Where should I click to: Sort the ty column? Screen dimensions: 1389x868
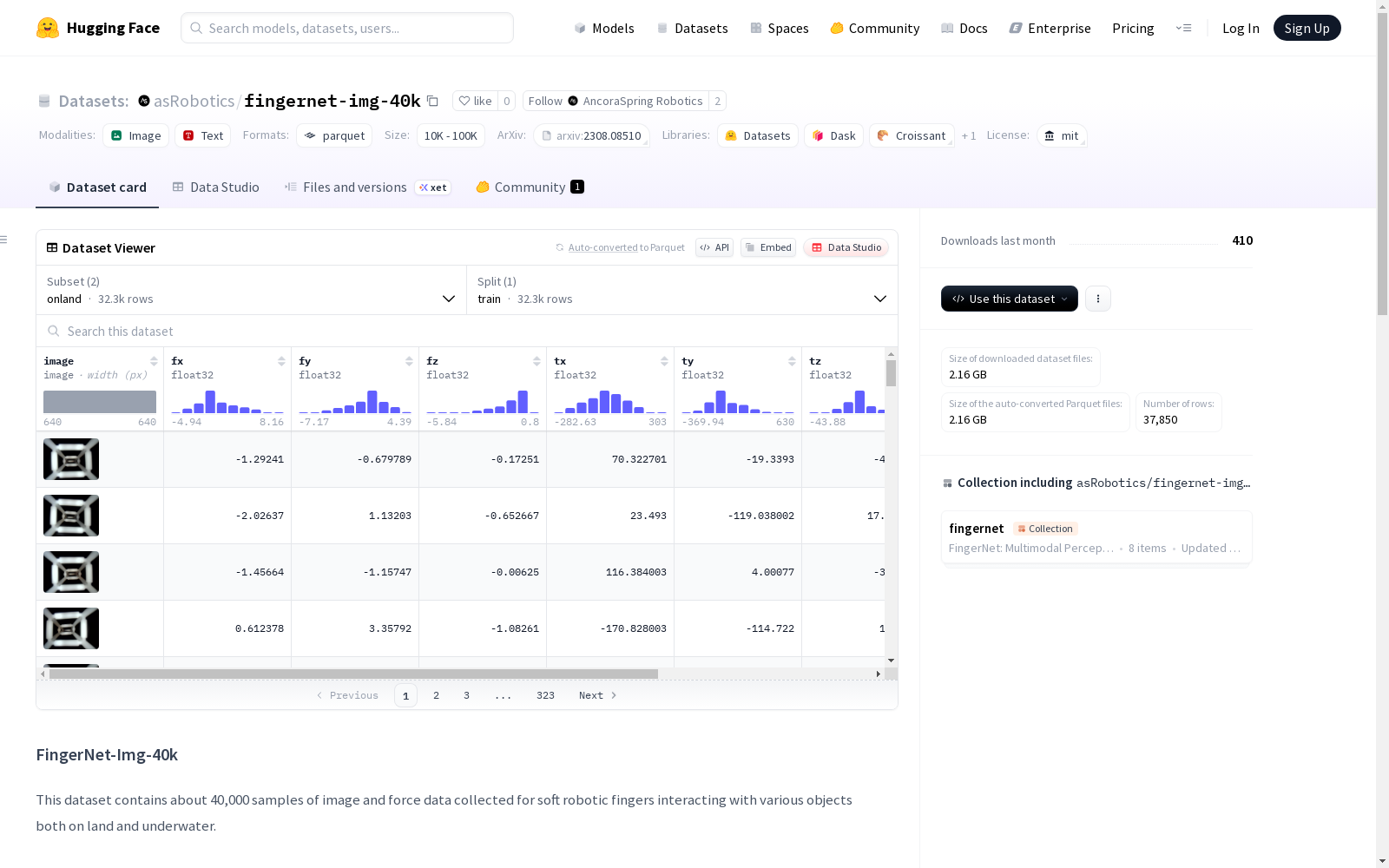792,361
